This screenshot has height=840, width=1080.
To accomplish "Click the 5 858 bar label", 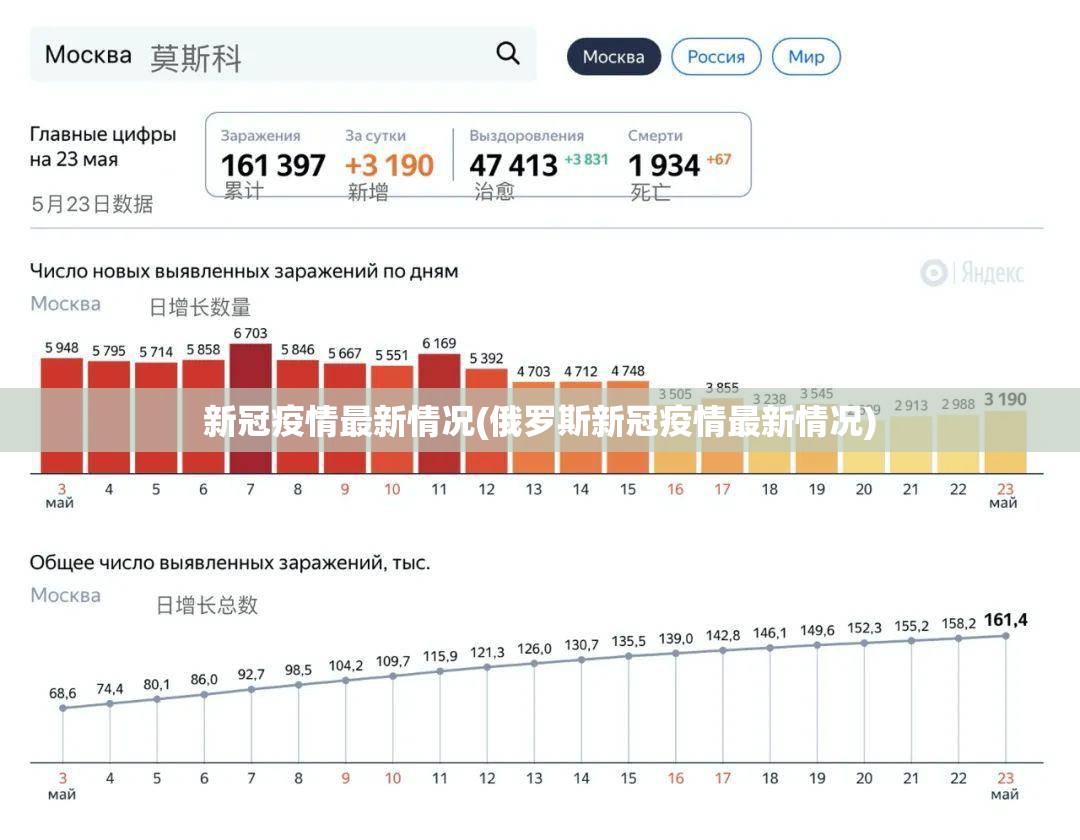I will tap(203, 350).
